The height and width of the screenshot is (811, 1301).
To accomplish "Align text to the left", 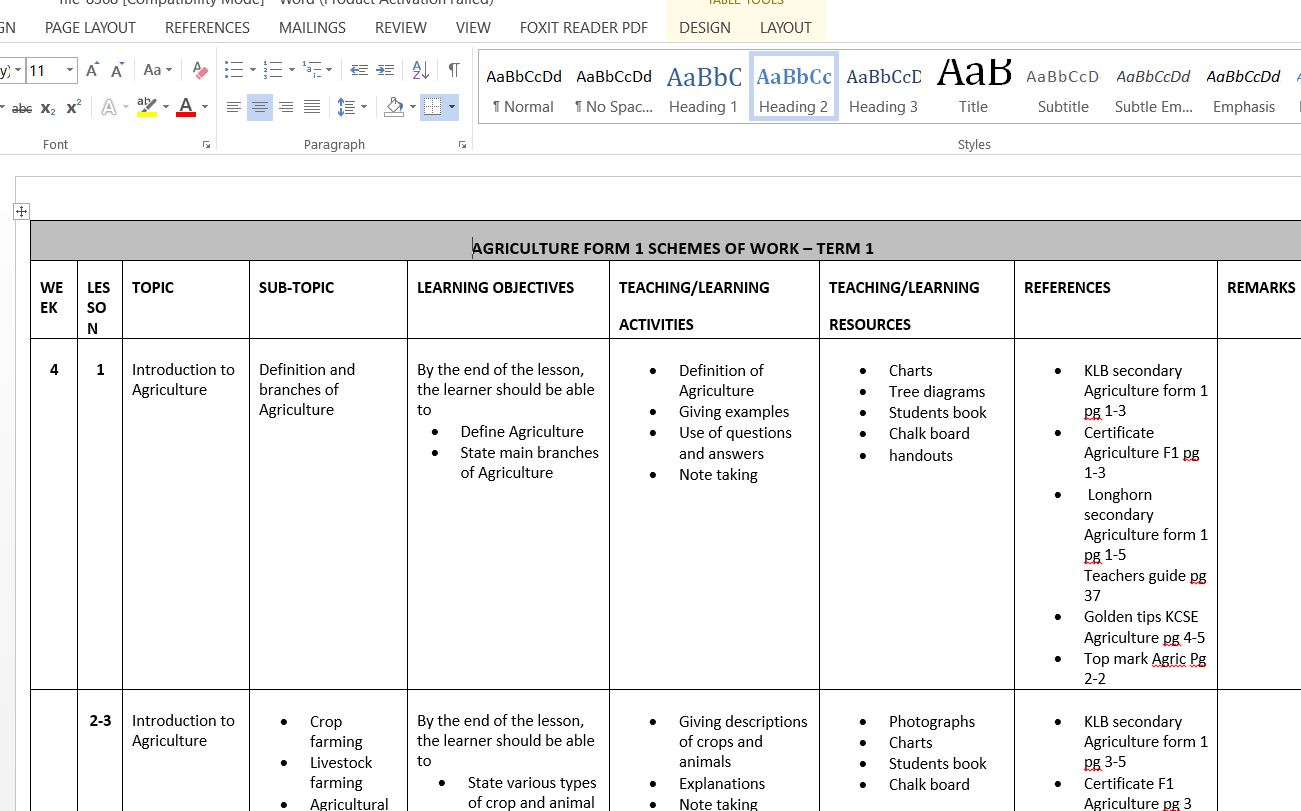I will pos(234,107).
